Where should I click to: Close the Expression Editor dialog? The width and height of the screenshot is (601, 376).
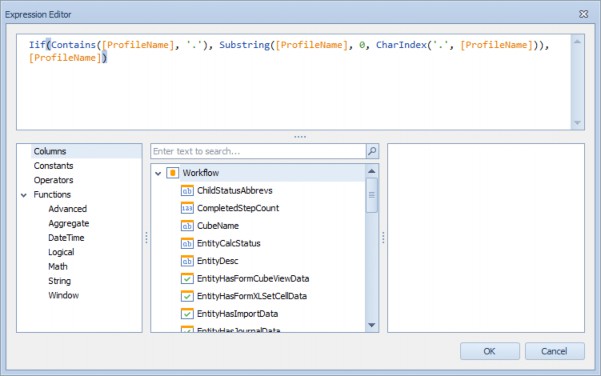point(584,14)
